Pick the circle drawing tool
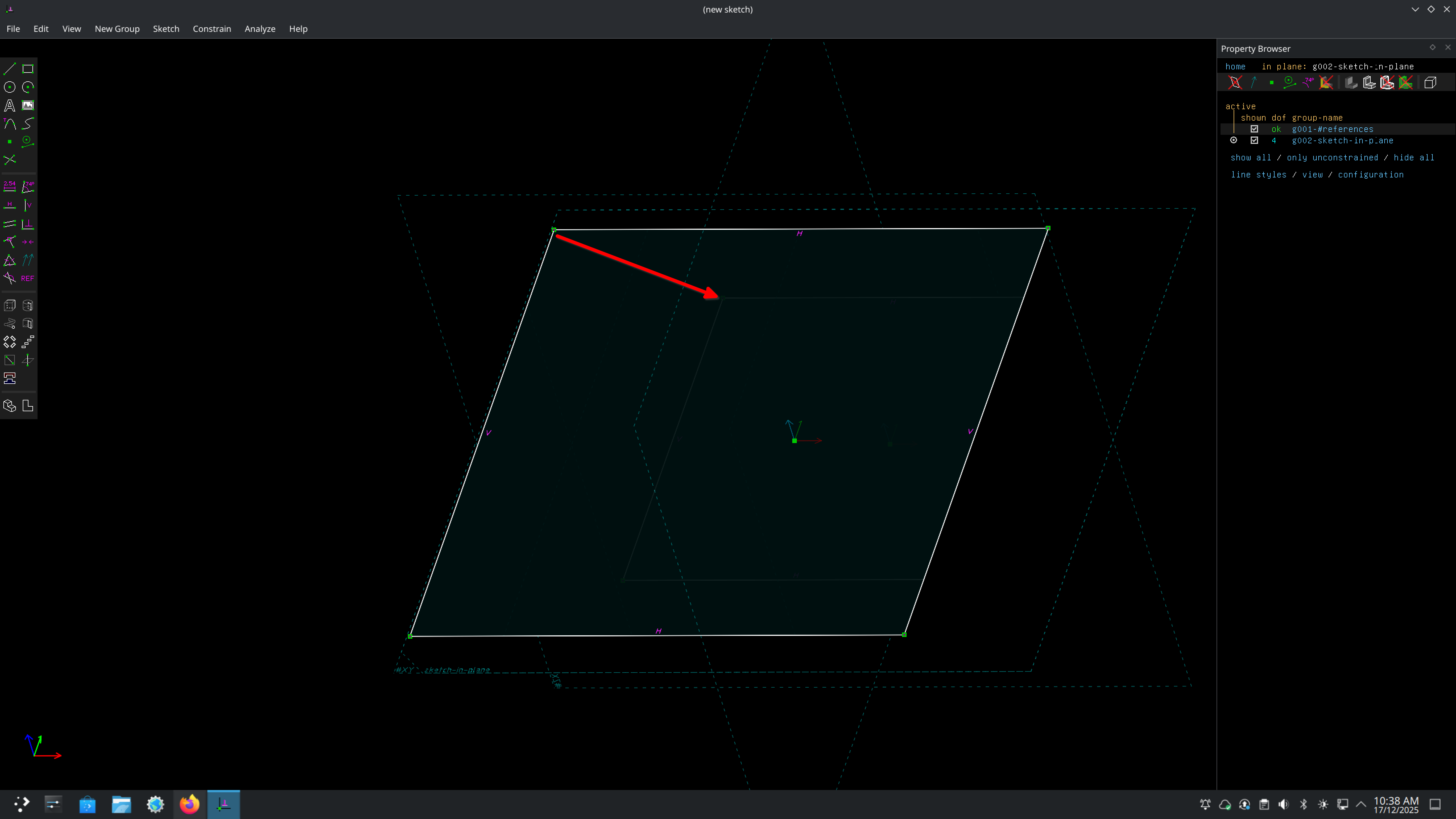This screenshot has height=819, width=1456. 10,87
